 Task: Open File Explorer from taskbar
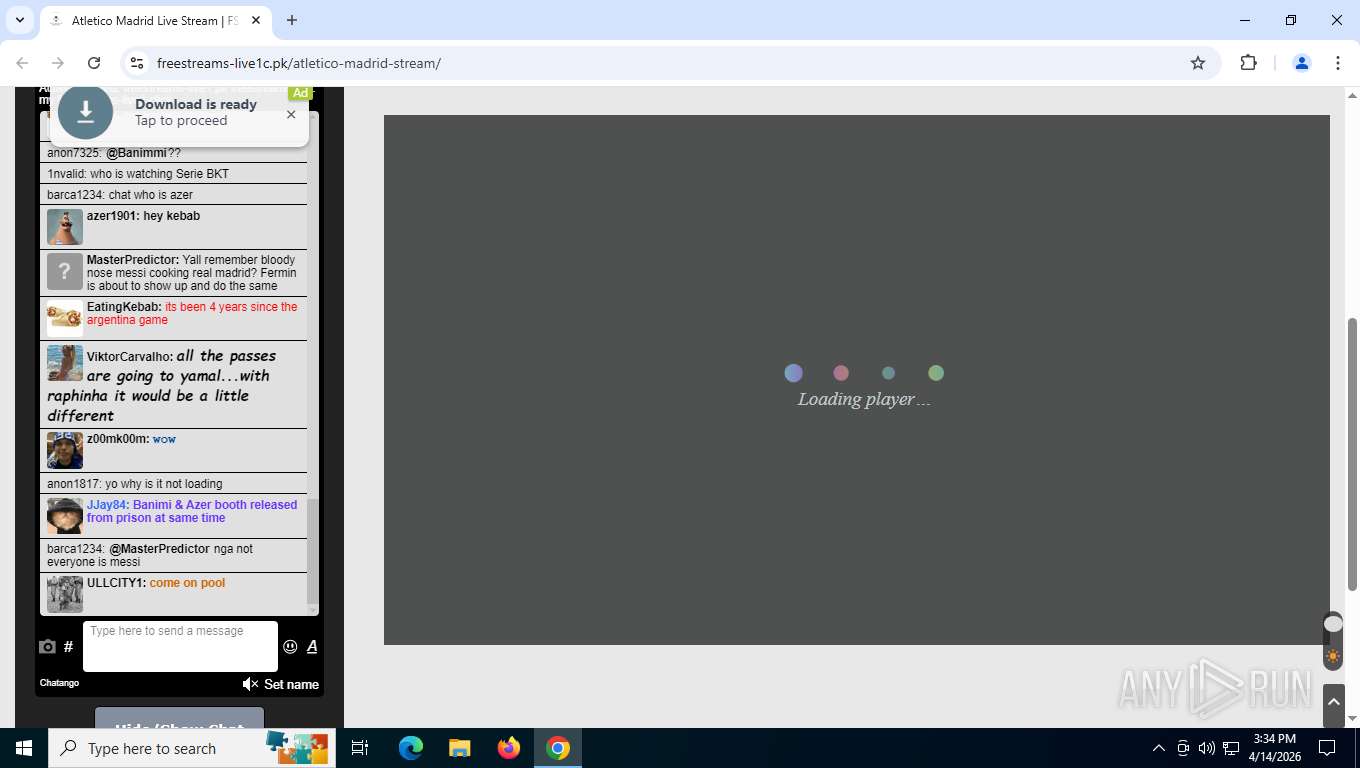(x=460, y=748)
